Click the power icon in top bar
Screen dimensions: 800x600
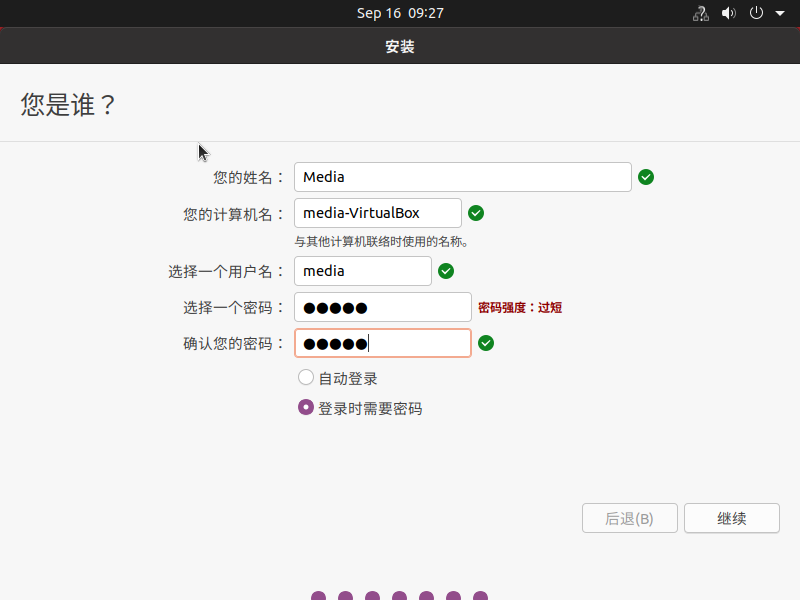(757, 13)
